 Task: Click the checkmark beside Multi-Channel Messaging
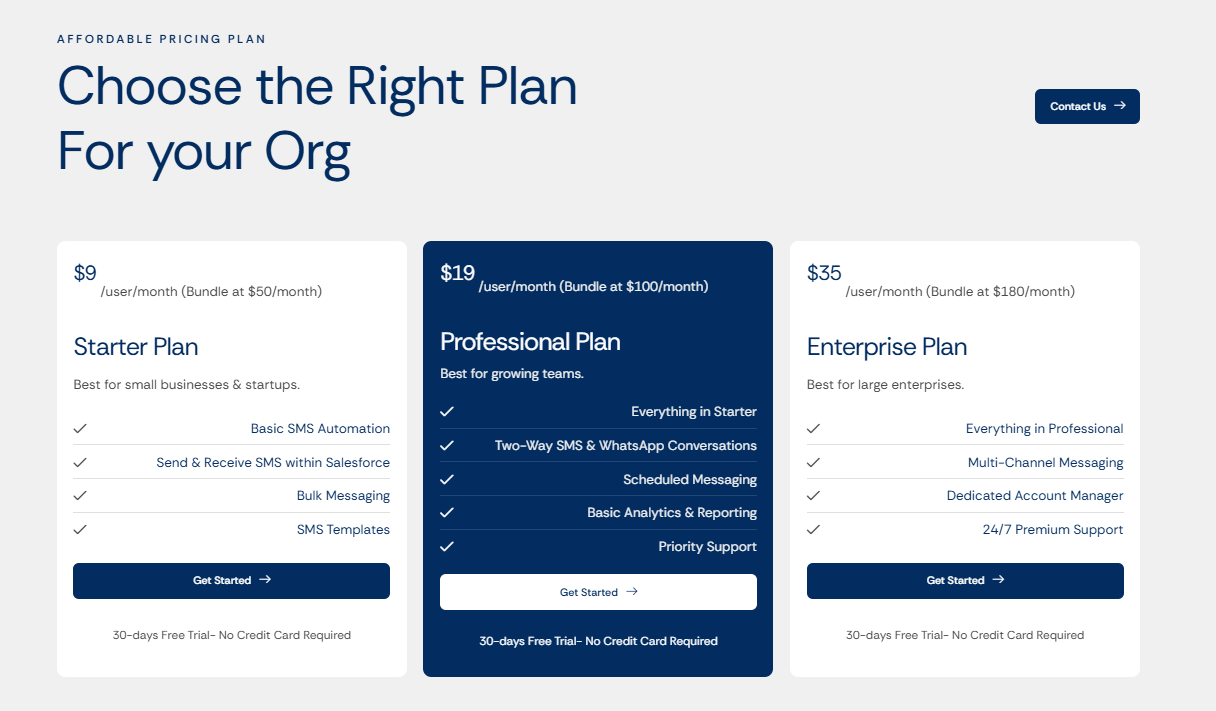point(813,462)
